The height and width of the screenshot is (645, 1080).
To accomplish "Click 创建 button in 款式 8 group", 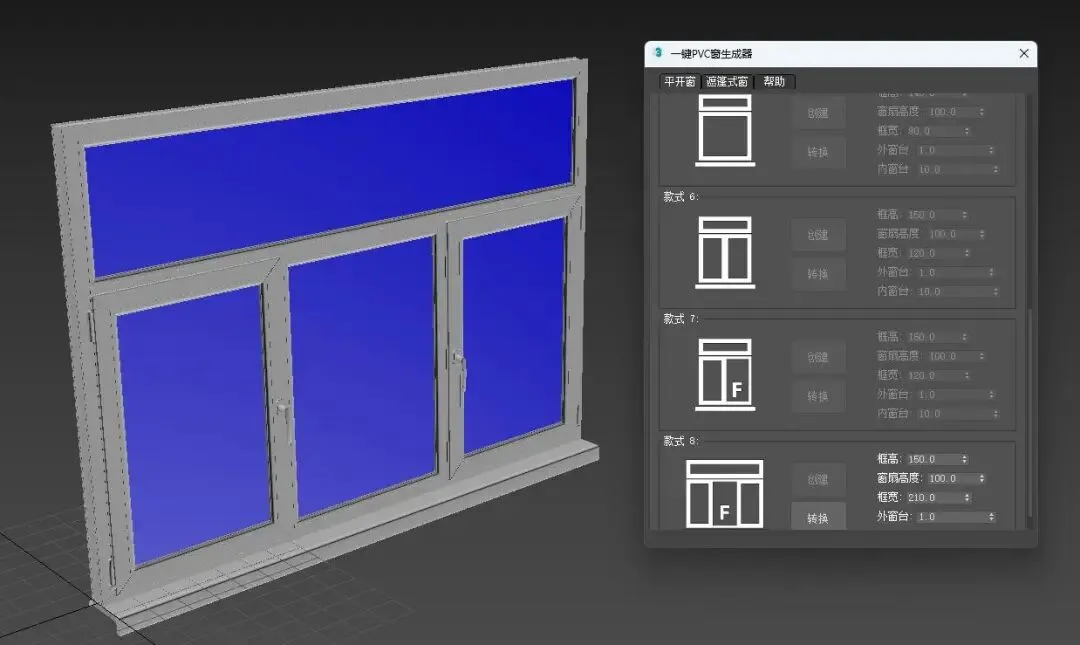I will (818, 479).
